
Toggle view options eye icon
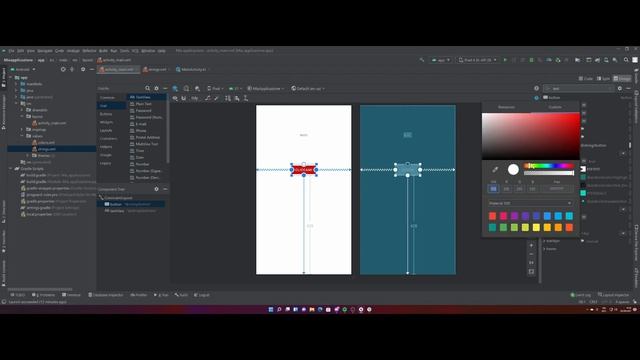175,98
